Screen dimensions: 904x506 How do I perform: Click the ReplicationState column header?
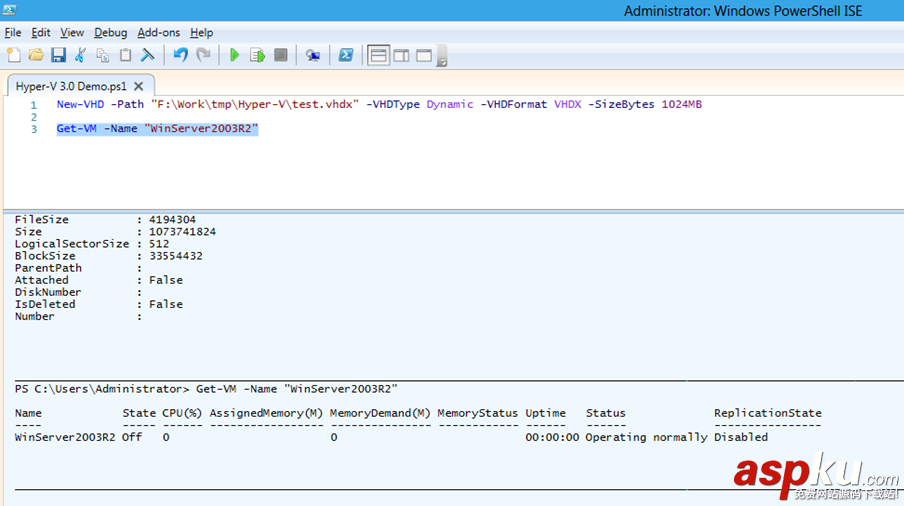click(x=767, y=413)
